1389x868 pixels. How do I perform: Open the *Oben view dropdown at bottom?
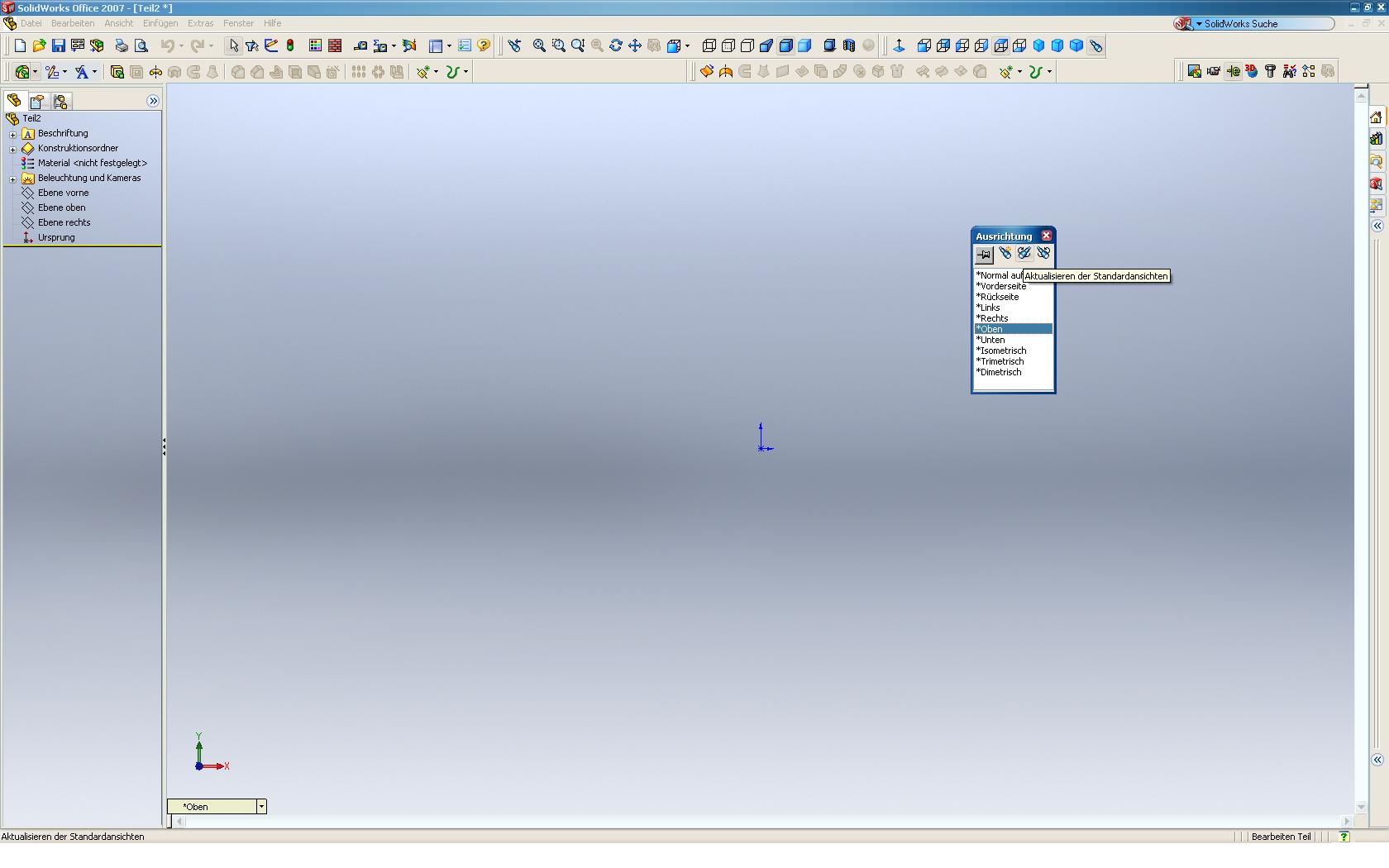pos(261,807)
